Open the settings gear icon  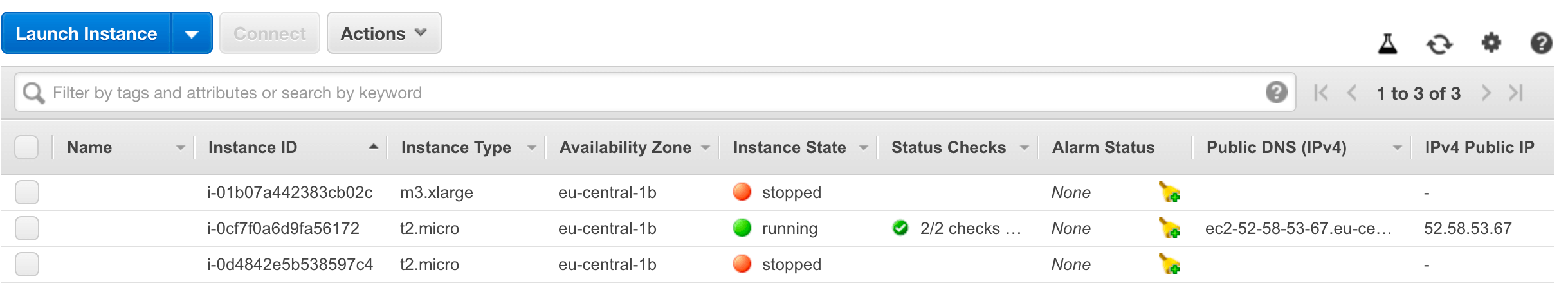click(x=1491, y=43)
